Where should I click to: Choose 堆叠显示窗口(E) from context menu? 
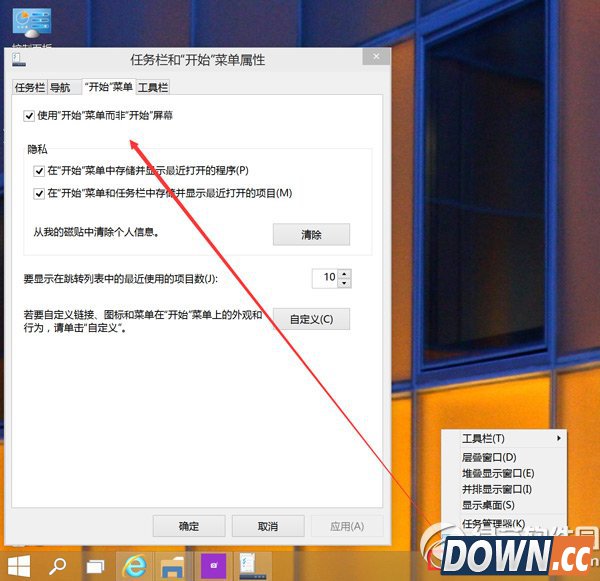[x=504, y=473]
